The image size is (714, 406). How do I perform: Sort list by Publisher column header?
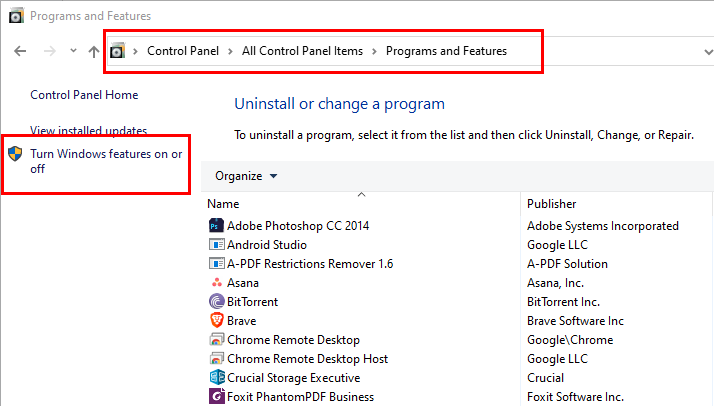[551, 204]
